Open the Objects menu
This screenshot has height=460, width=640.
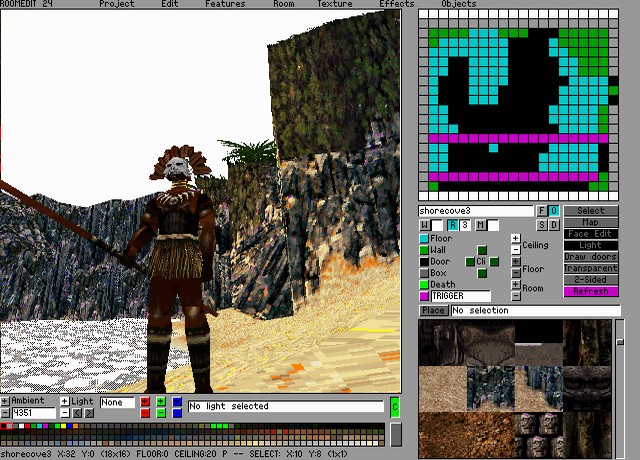459,4
